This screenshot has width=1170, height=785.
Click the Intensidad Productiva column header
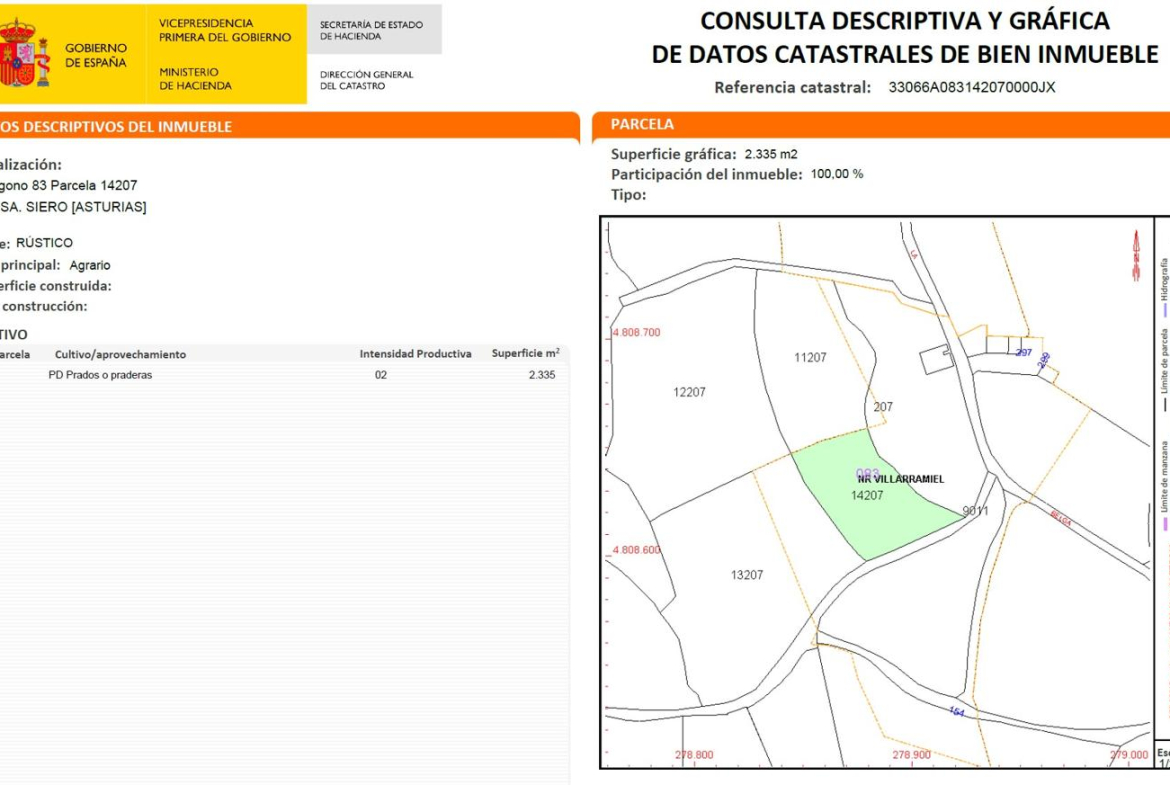coord(415,354)
